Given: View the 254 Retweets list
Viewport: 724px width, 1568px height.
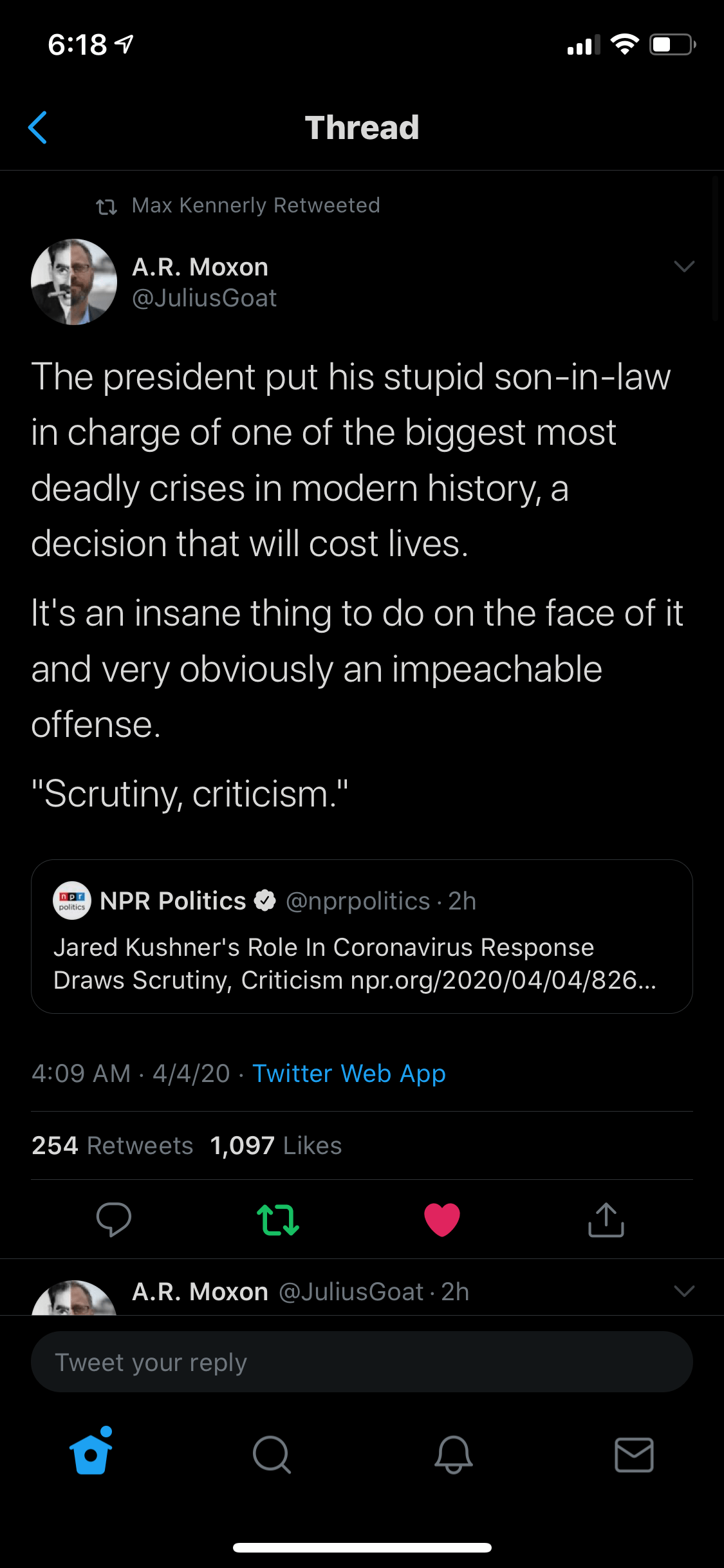Looking at the screenshot, I should coord(113,1146).
